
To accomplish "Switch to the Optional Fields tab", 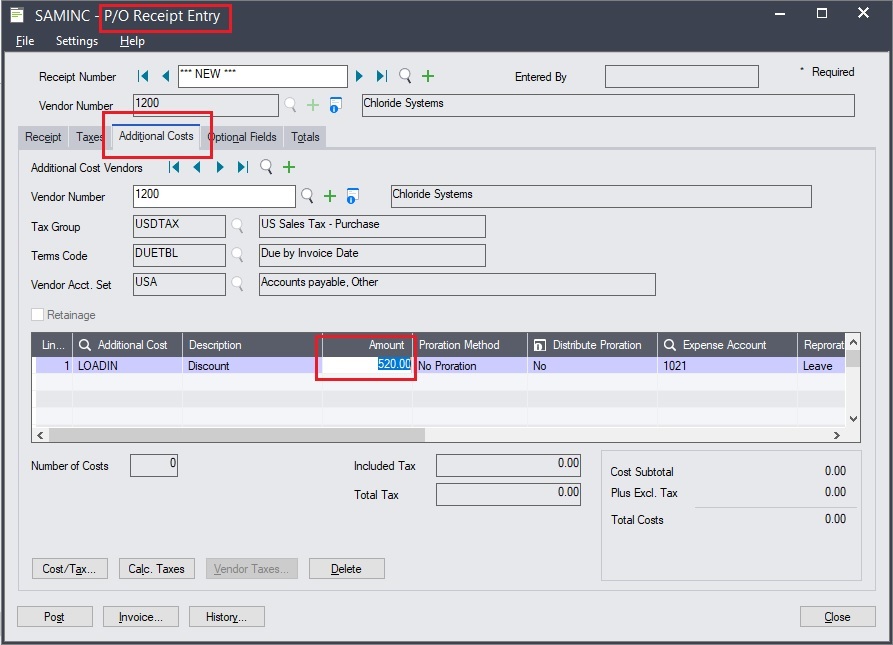I will point(242,137).
